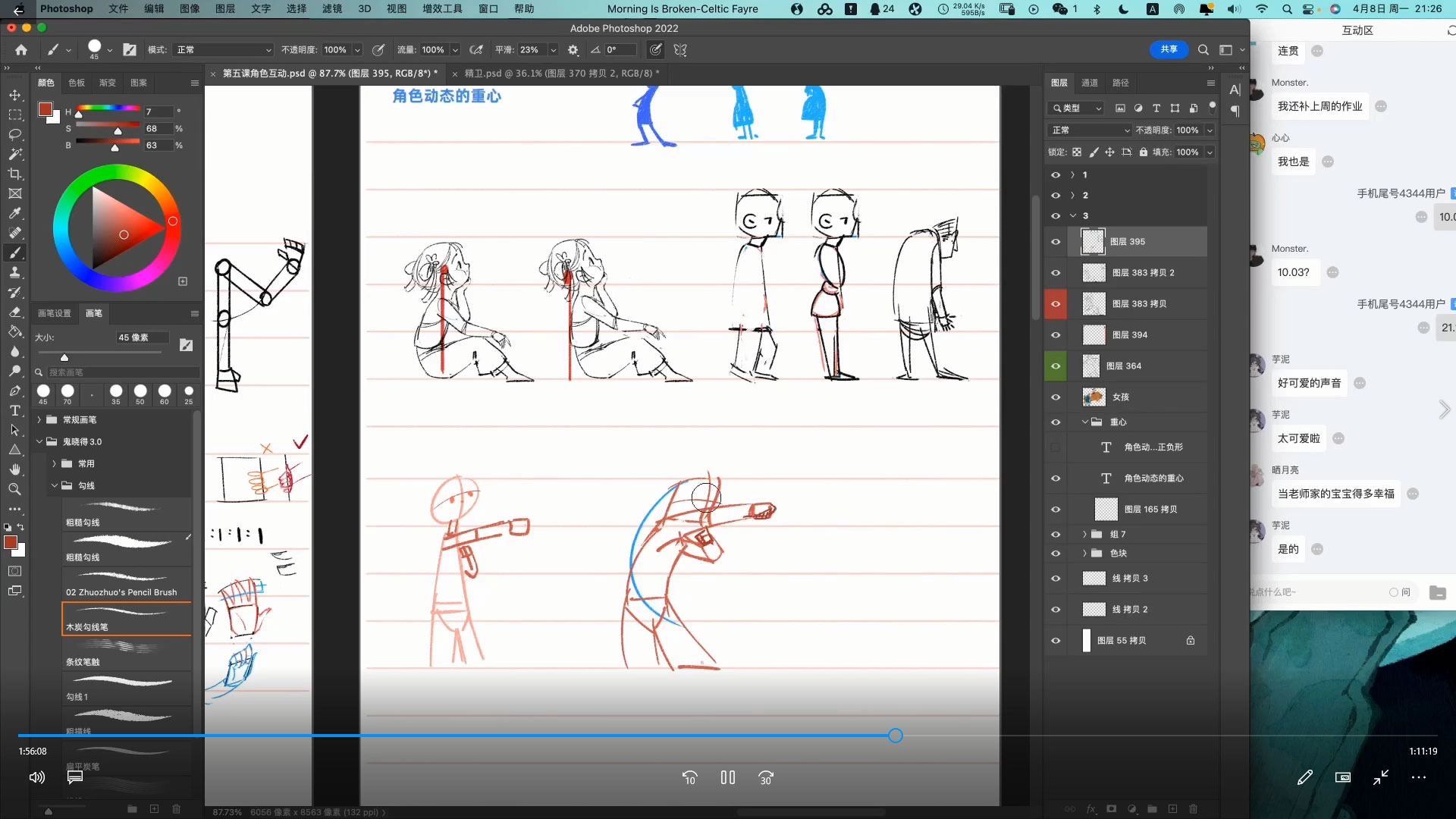Open brush smoothing settings gear

[573, 50]
